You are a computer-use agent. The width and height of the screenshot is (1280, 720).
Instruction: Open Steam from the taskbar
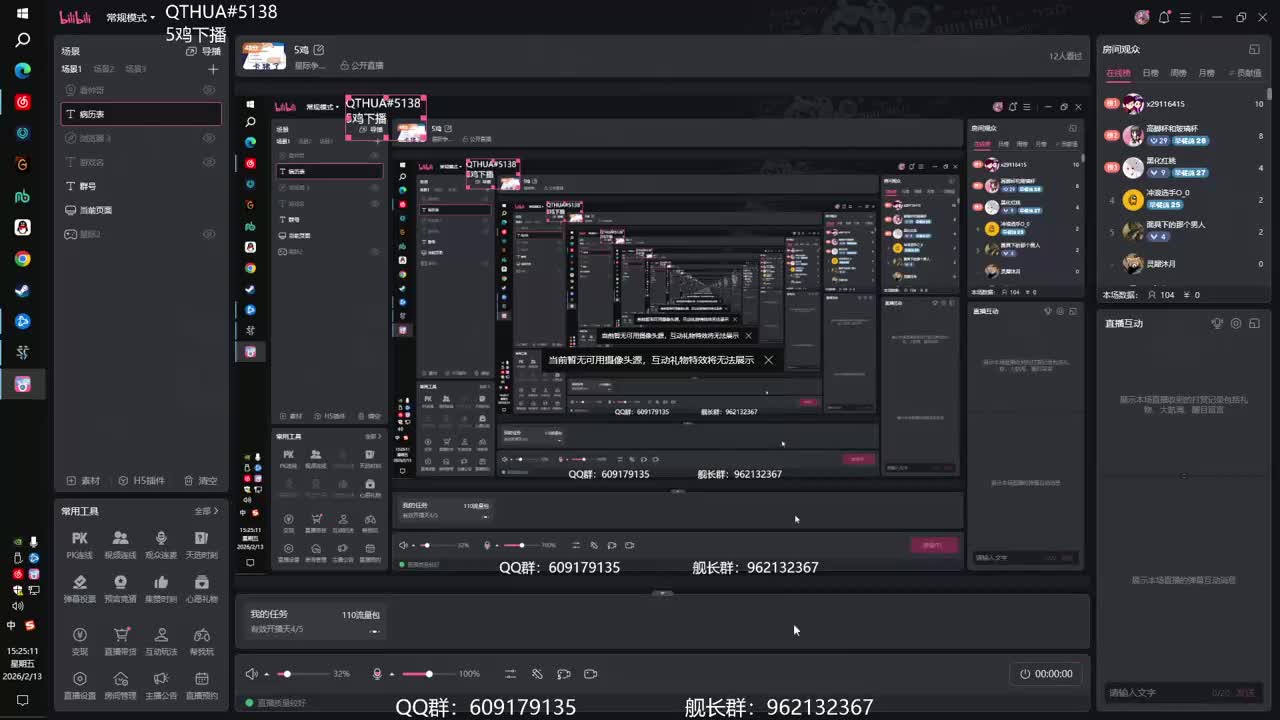[22, 290]
